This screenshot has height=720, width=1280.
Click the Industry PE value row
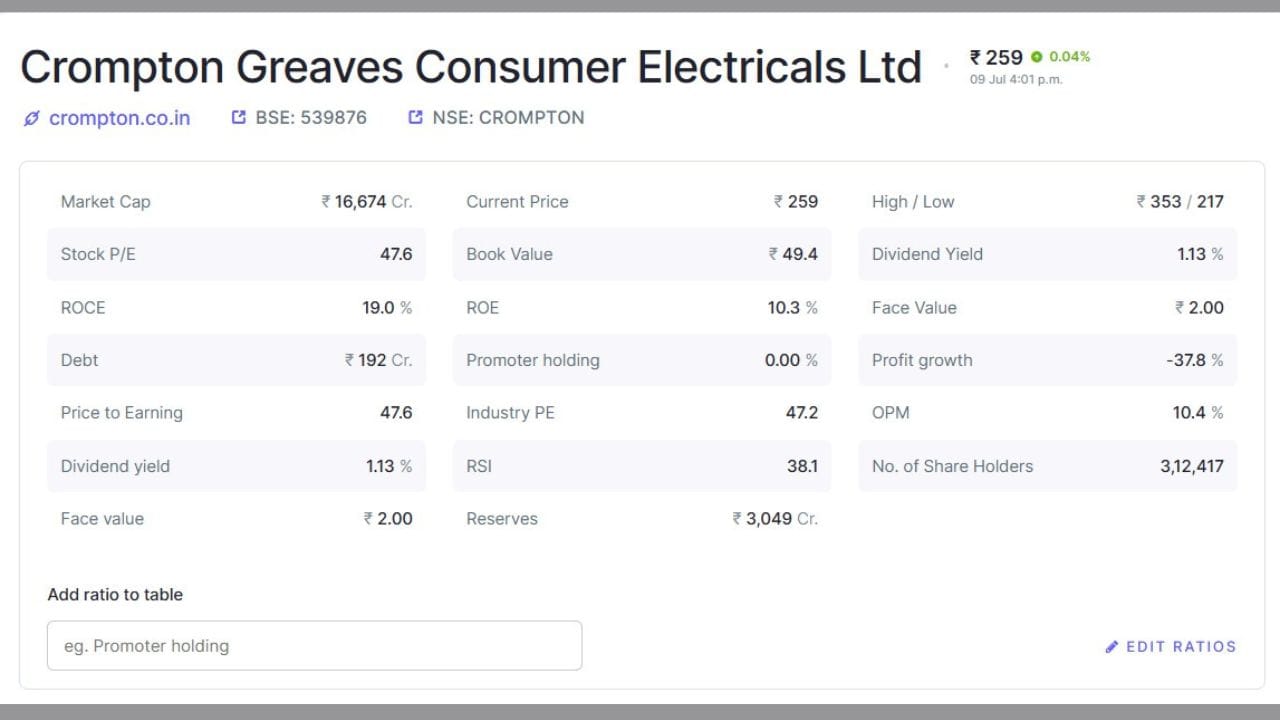click(x=642, y=412)
